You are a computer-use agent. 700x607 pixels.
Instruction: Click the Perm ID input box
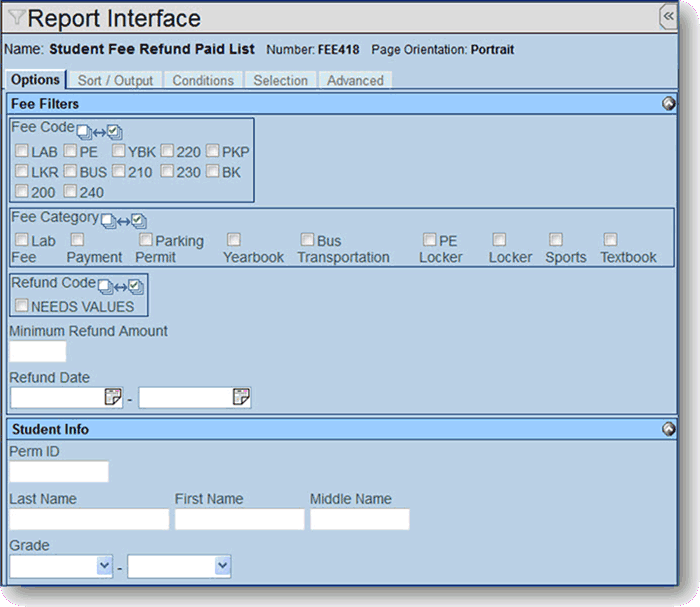pyautogui.click(x=59, y=471)
